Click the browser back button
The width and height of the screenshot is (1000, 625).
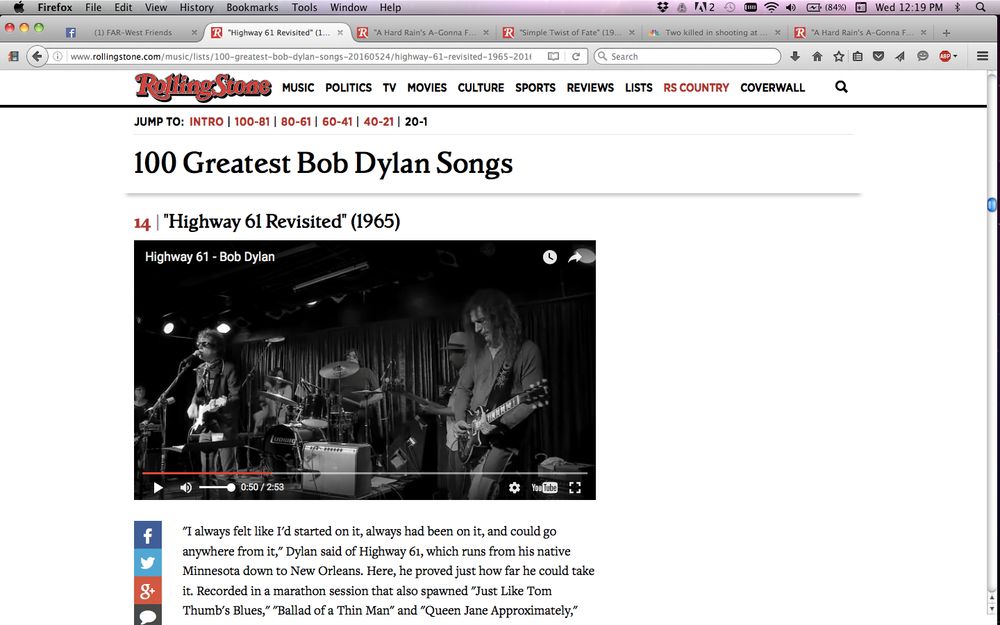[x=37, y=56]
